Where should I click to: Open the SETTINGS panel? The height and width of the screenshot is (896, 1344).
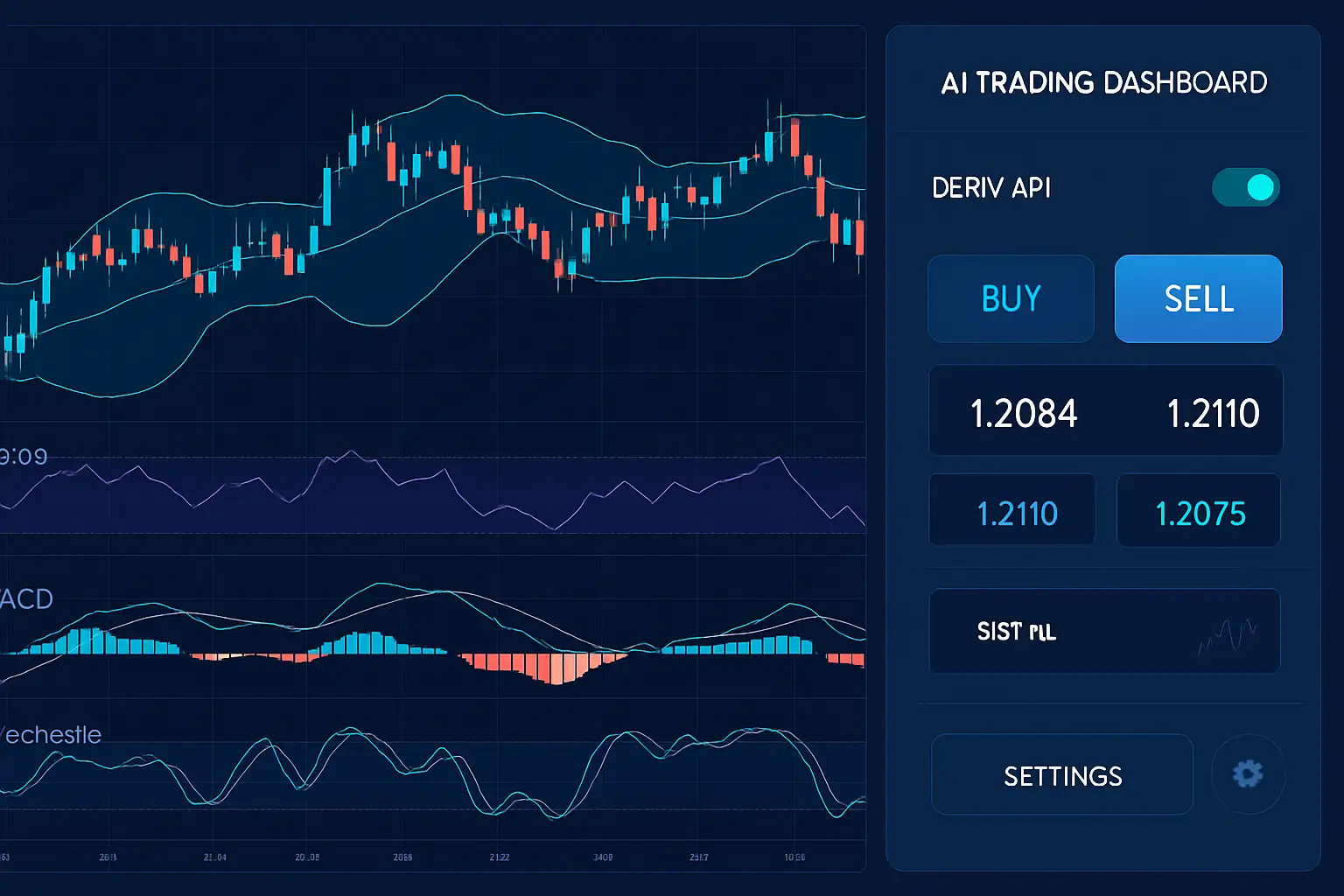(x=1061, y=773)
